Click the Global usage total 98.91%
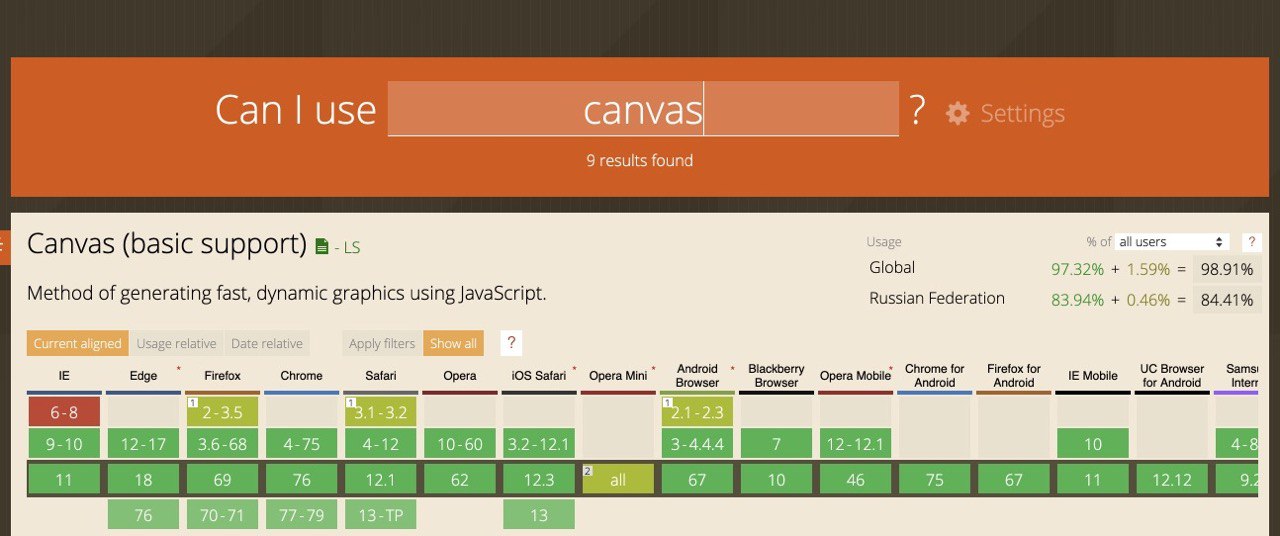 (x=1227, y=269)
